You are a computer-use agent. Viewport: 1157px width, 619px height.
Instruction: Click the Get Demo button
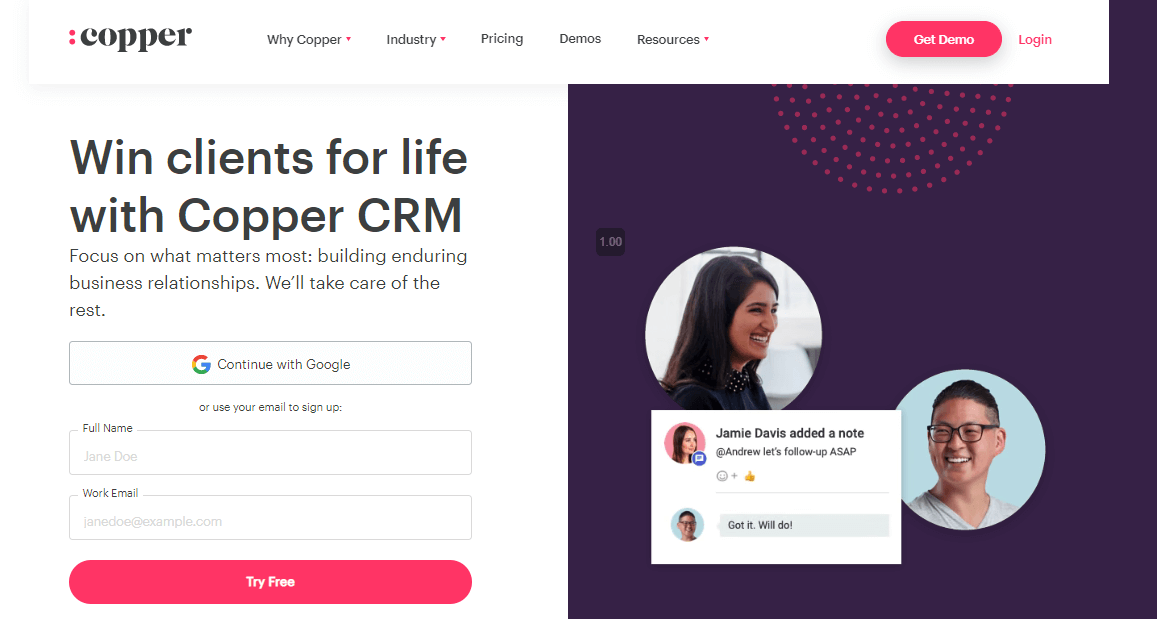point(944,39)
